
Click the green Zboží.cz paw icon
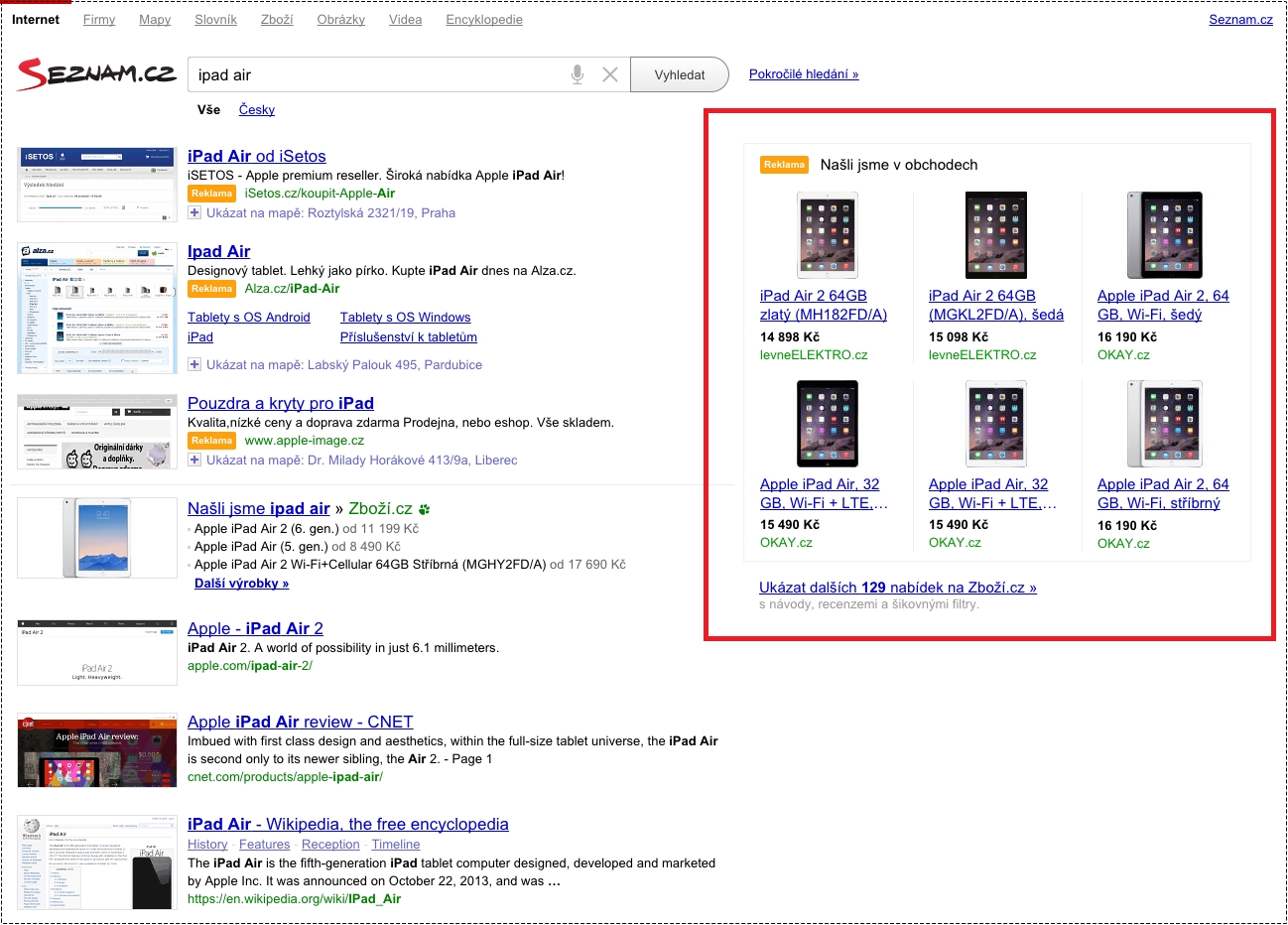[x=425, y=509]
